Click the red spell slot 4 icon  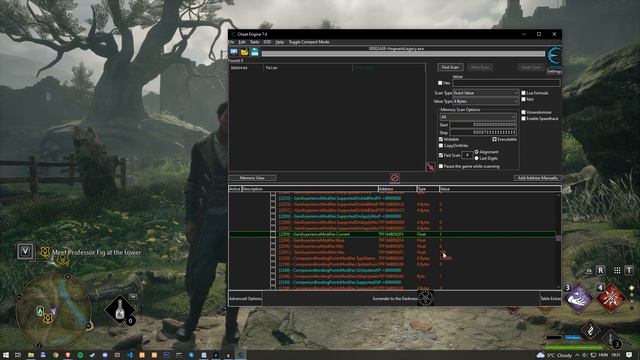pyautogui.click(x=611, y=298)
